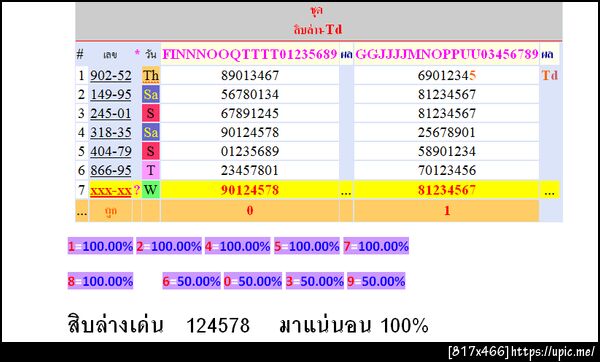This screenshot has width=600, height=362.
Task: Open the 404-79 number link
Action: (x=111, y=151)
